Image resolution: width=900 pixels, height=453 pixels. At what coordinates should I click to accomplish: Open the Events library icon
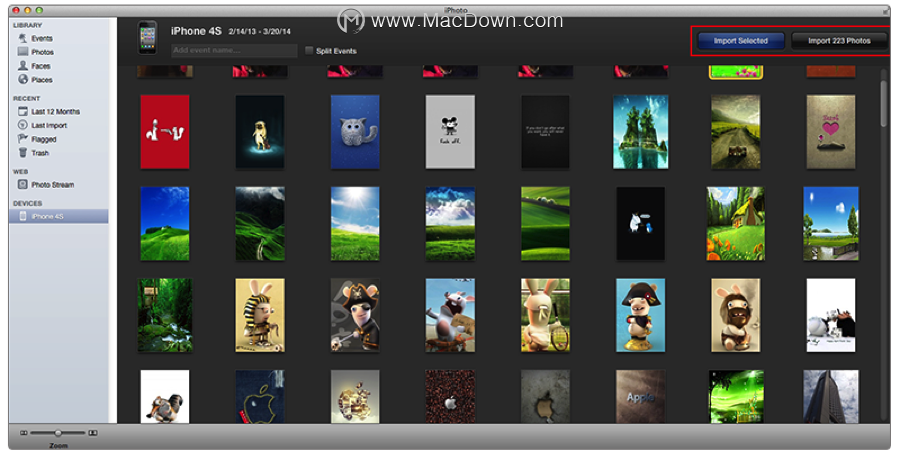pos(23,38)
